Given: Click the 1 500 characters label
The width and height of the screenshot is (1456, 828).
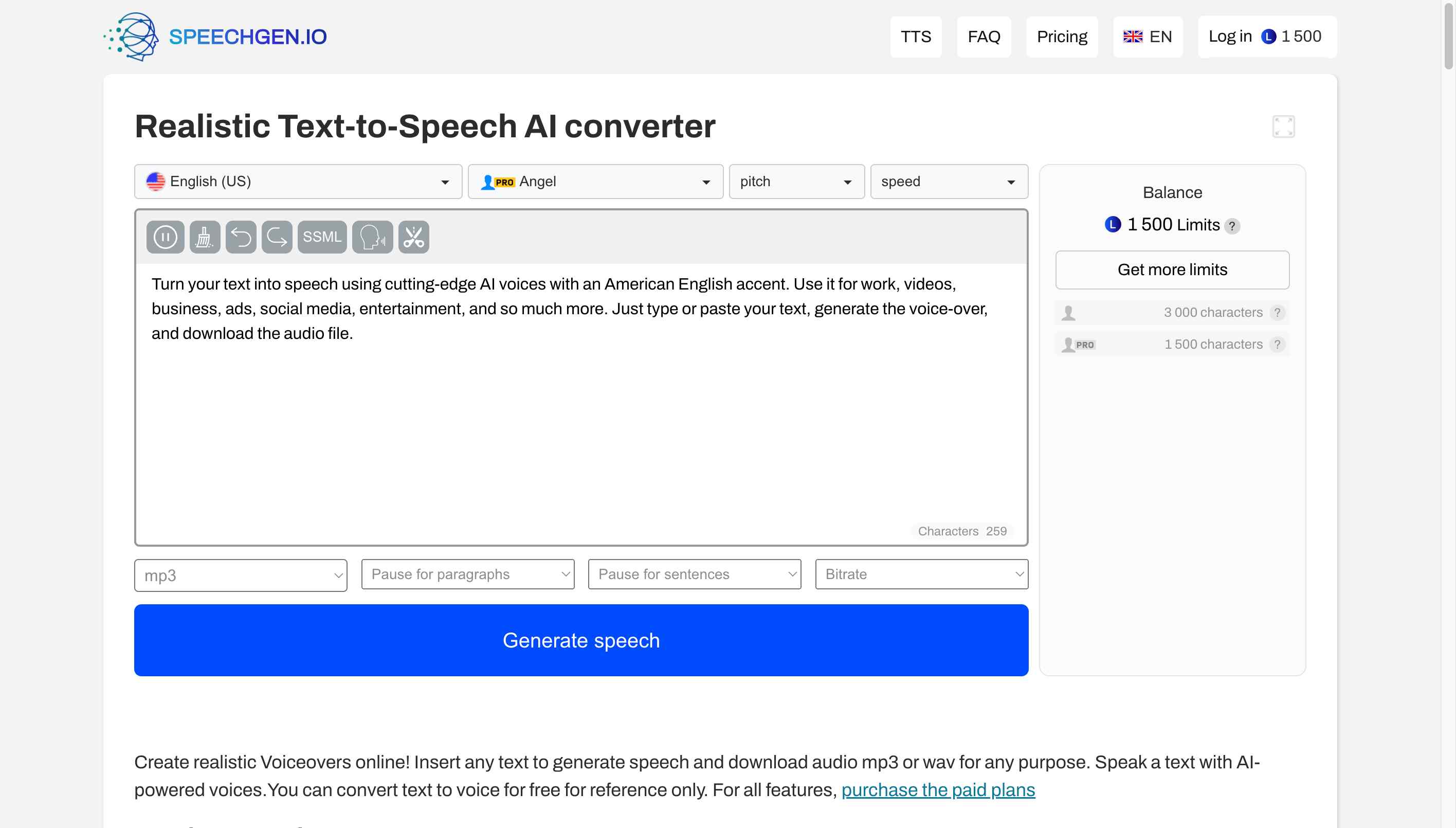Looking at the screenshot, I should coord(1213,344).
